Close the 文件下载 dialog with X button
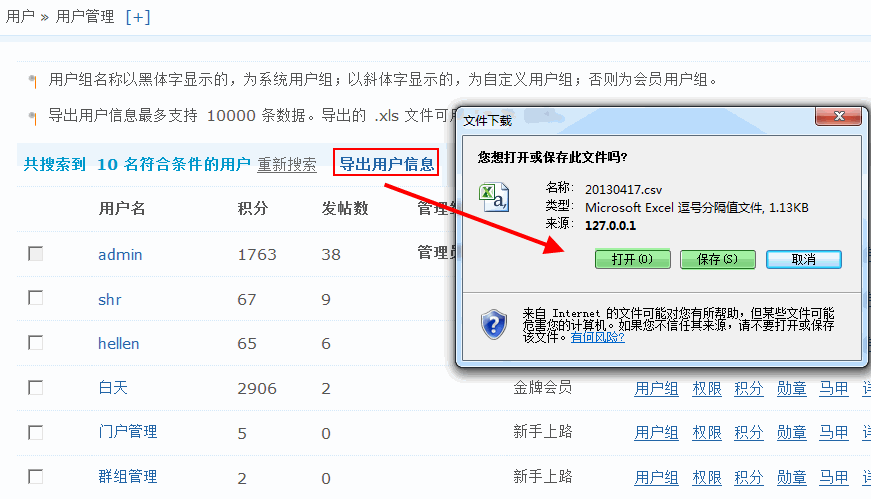 click(x=837, y=119)
